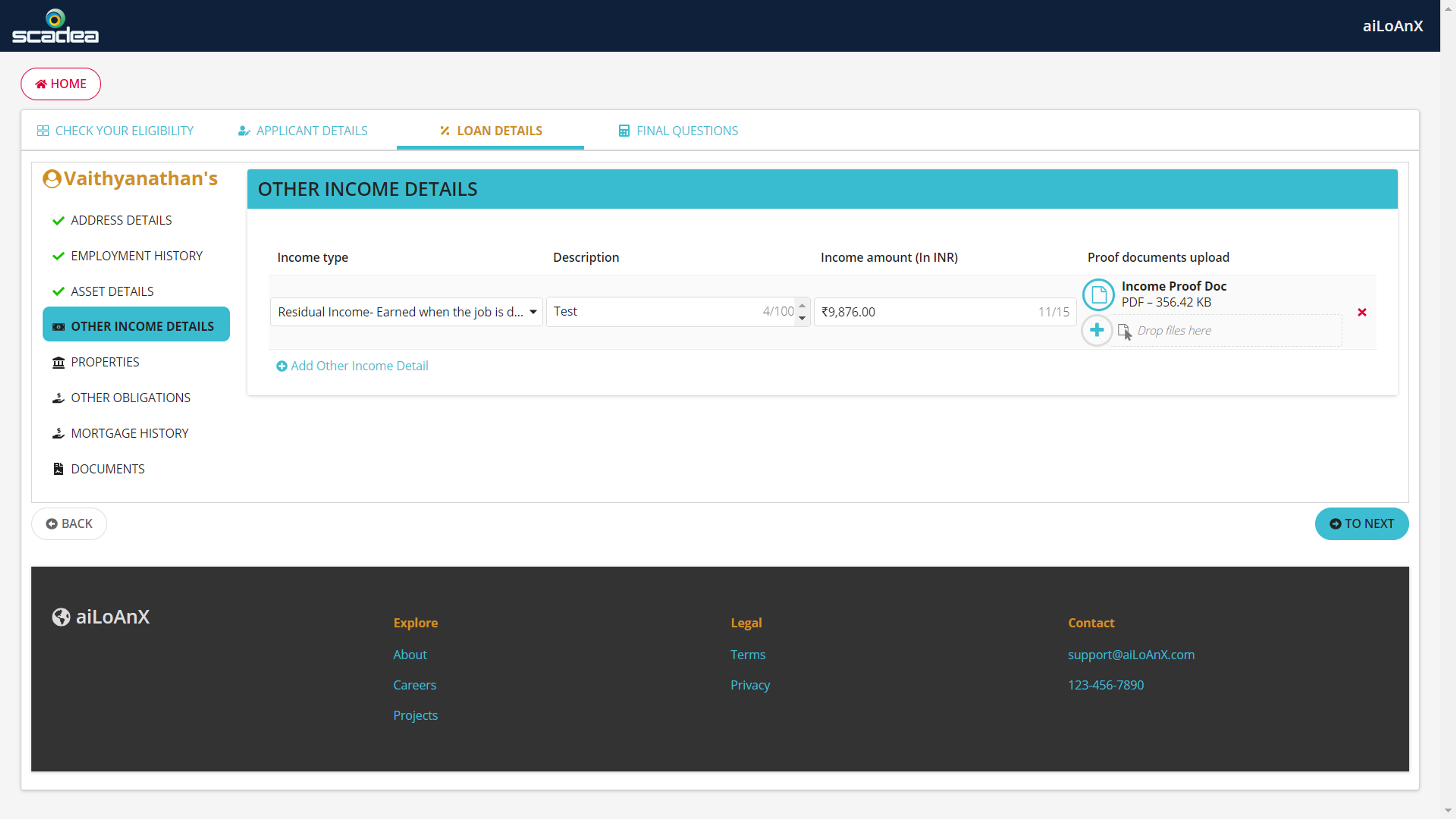Open the Check Your Eligibility tab

pos(115,130)
